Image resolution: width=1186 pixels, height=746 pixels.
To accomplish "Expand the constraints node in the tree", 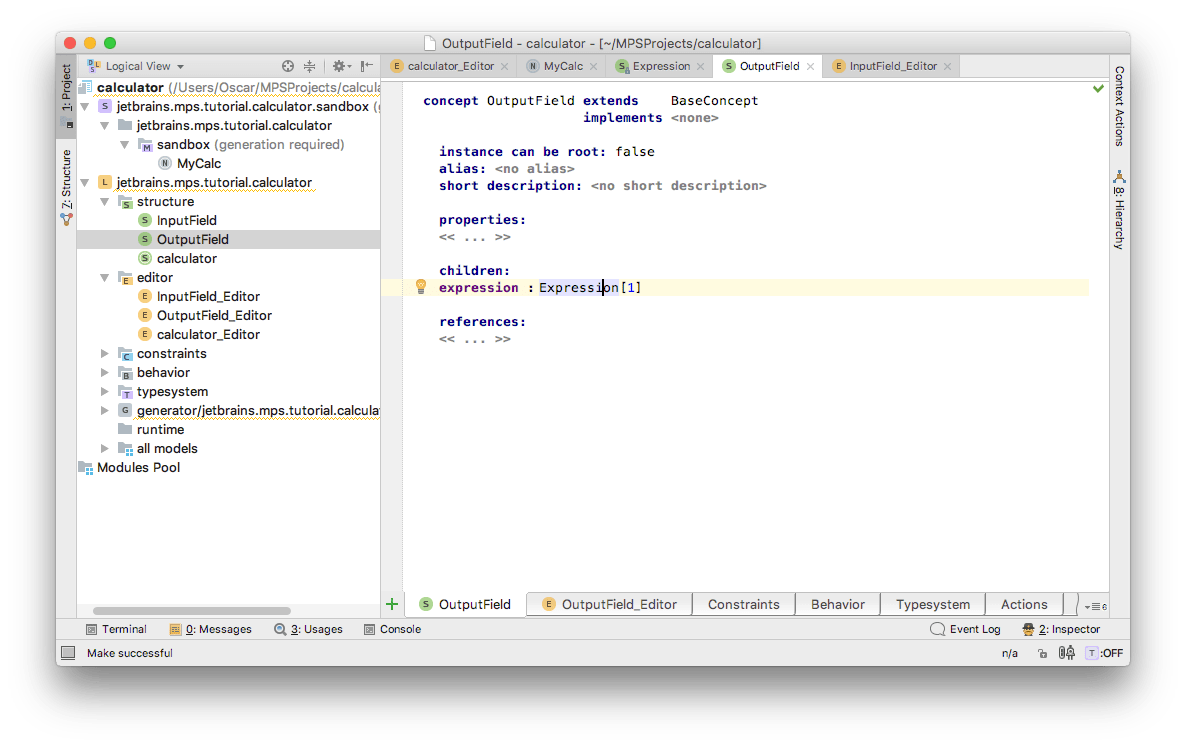I will (x=105, y=353).
